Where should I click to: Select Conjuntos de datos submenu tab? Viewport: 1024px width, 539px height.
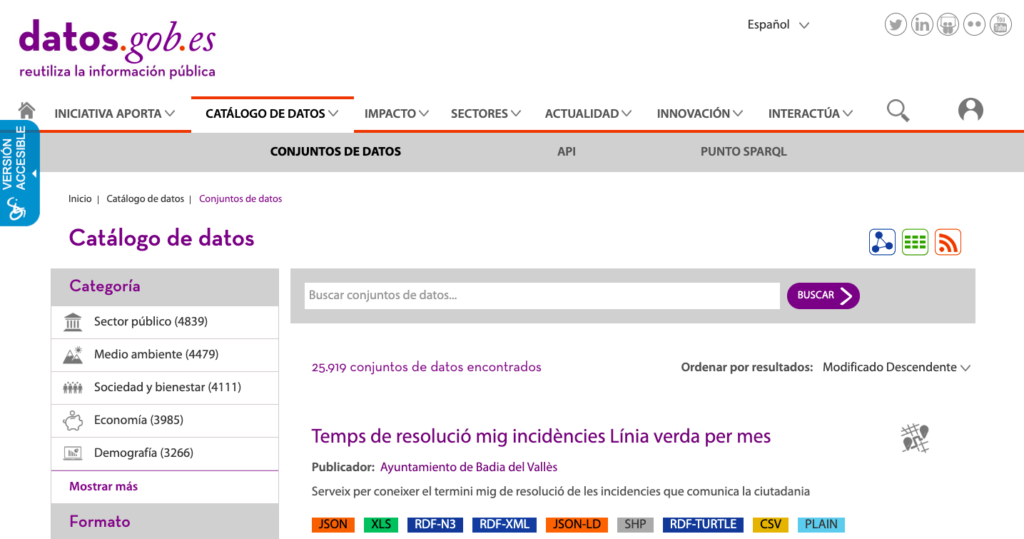point(336,152)
